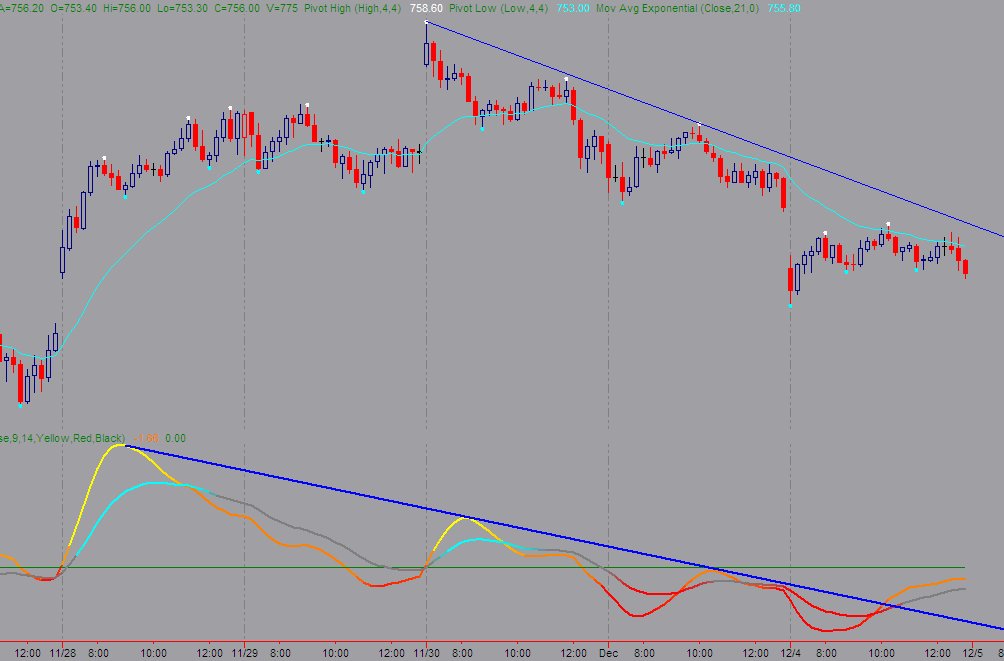Click the 11/29 date label on time axis

pyautogui.click(x=244, y=653)
